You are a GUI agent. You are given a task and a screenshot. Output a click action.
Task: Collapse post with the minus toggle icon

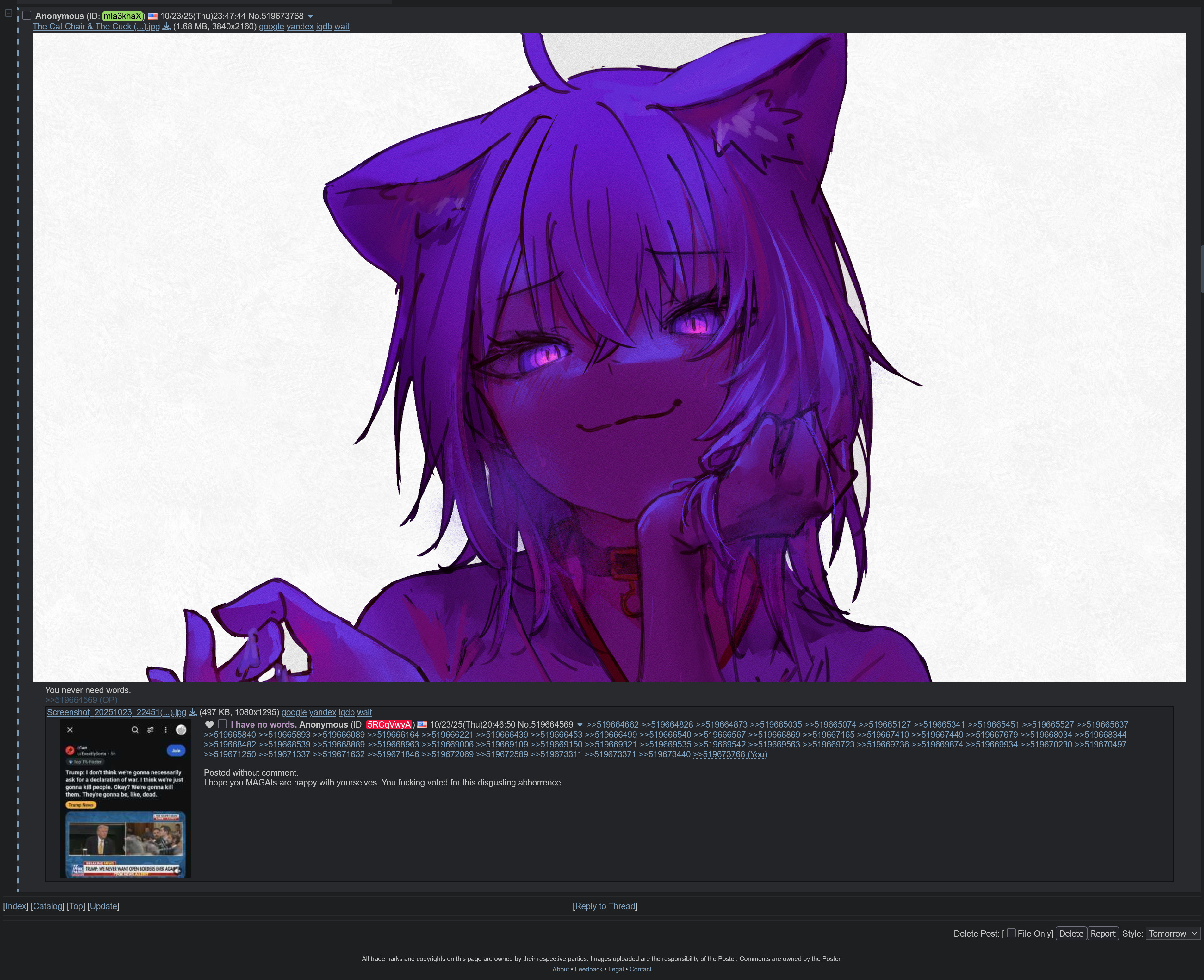coord(9,13)
